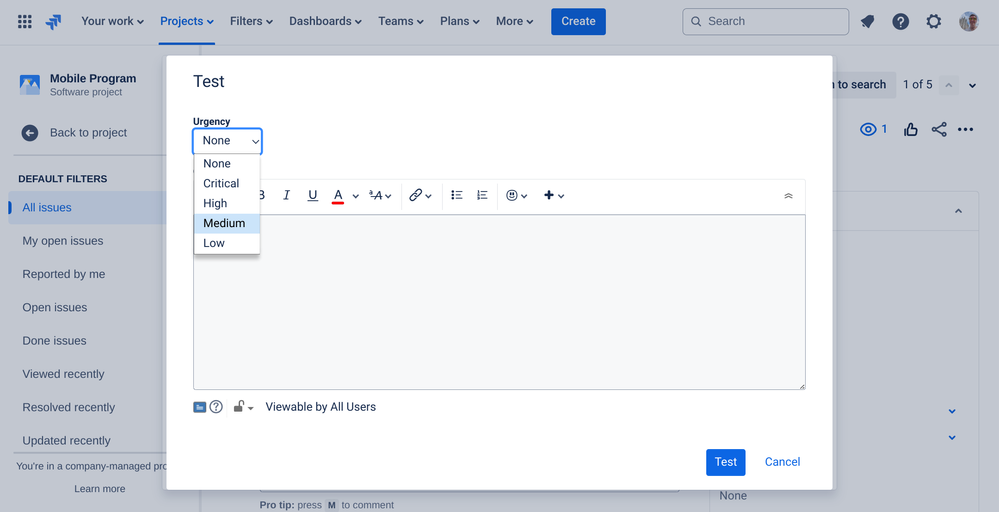
Task: Open comment visibility lock dropdown
Action: [x=243, y=407]
